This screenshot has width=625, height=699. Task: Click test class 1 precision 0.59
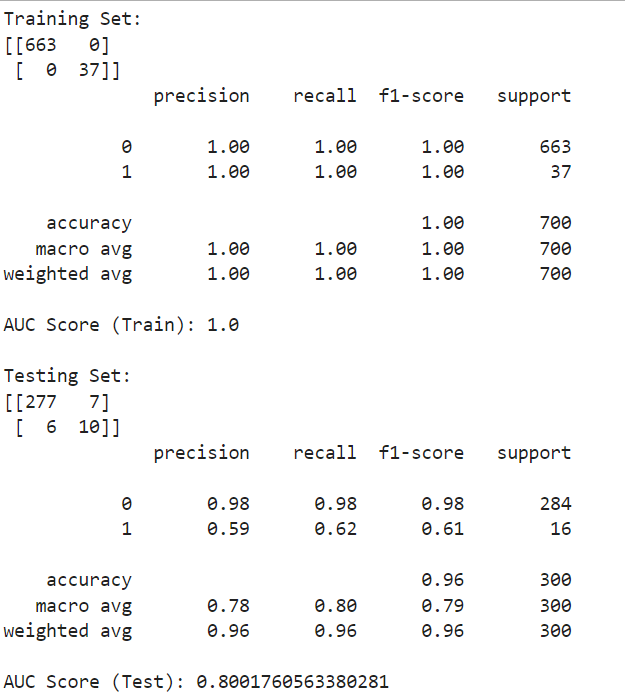(228, 529)
